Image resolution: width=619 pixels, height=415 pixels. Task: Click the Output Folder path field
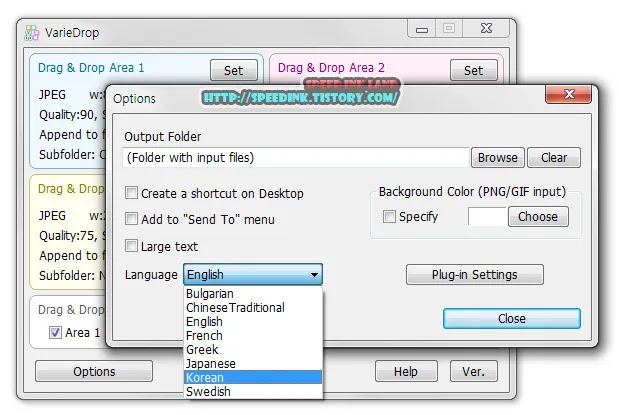[x=296, y=158]
